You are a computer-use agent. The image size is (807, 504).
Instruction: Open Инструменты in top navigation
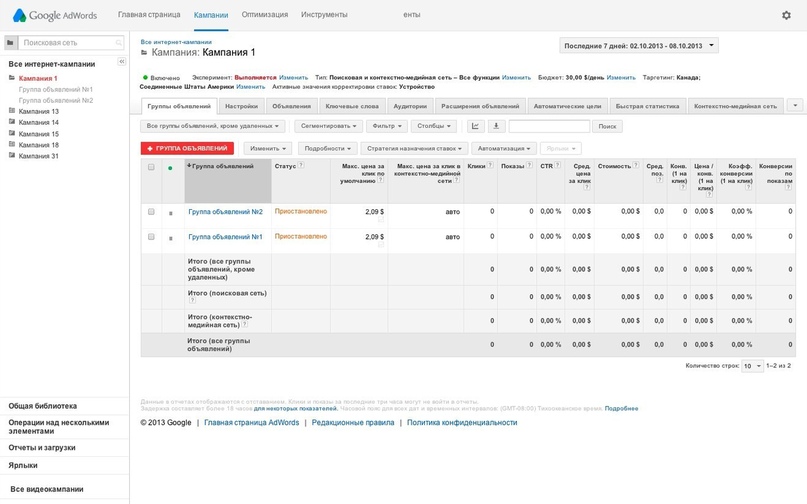pyautogui.click(x=324, y=15)
